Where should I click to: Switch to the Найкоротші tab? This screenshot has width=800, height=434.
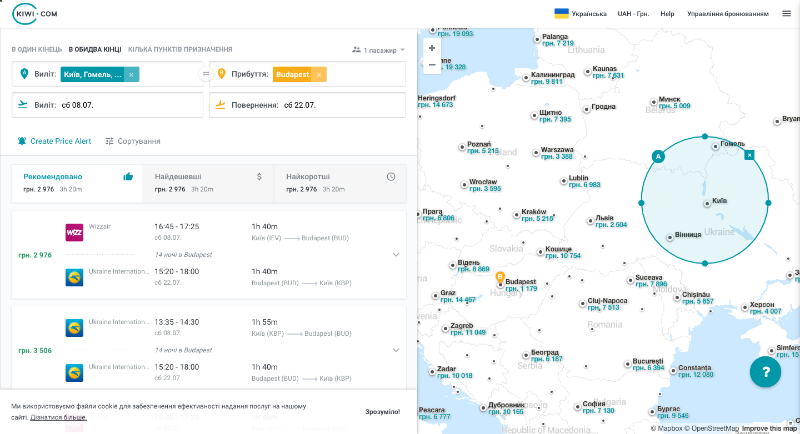pos(341,181)
